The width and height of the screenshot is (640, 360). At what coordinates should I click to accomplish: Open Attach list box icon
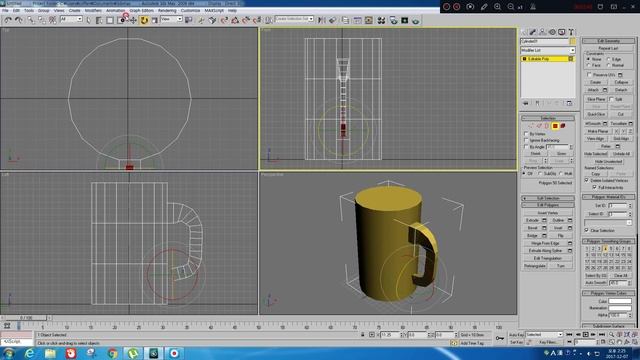click(605, 90)
